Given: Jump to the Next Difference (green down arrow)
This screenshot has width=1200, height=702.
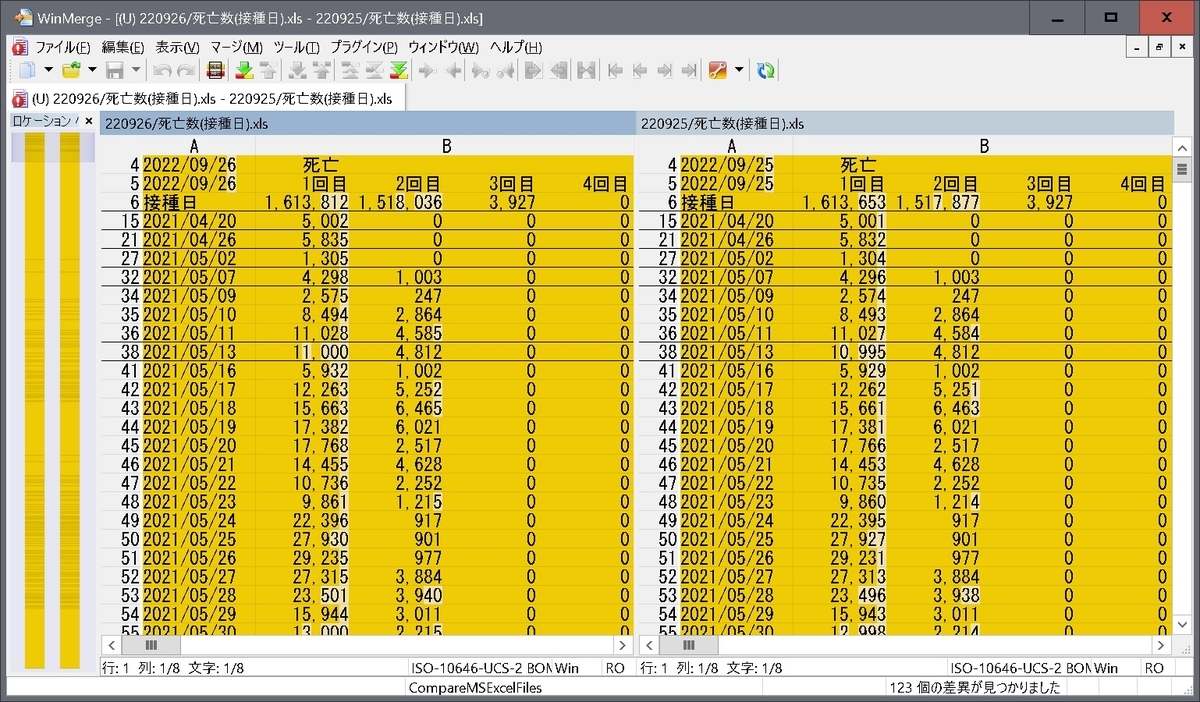Looking at the screenshot, I should pyautogui.click(x=244, y=70).
